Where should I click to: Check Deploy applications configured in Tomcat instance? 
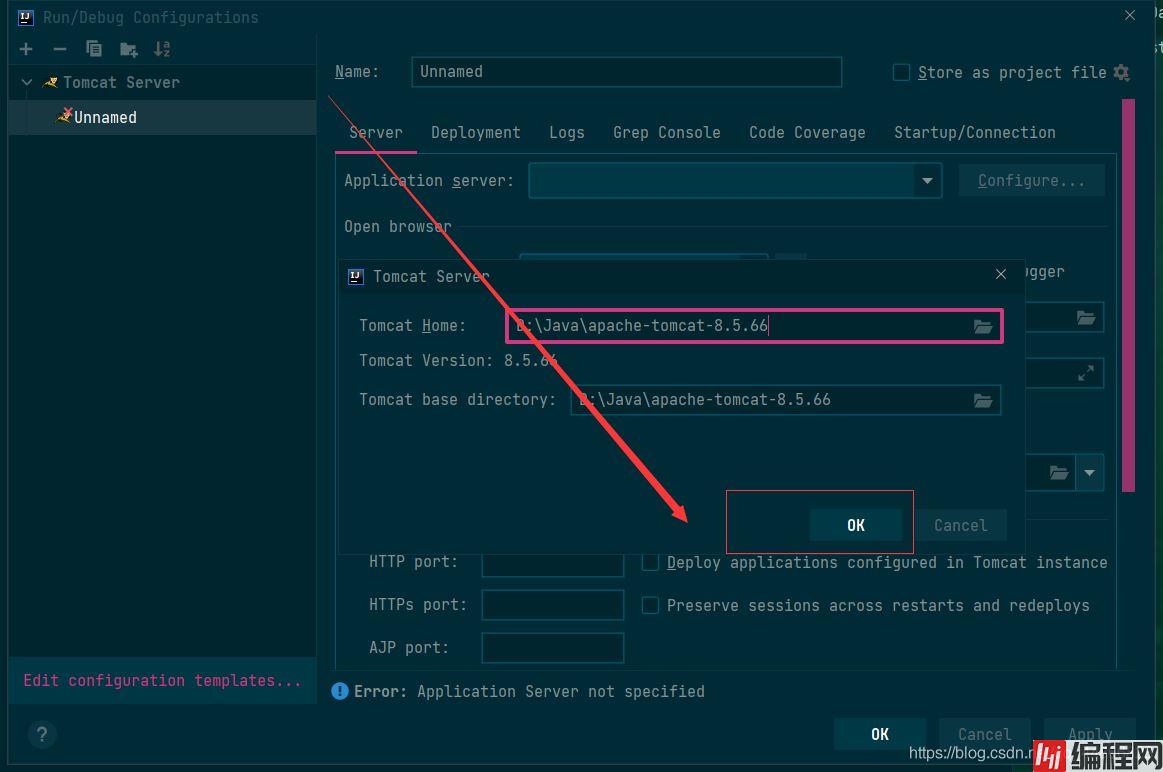pyautogui.click(x=650, y=563)
